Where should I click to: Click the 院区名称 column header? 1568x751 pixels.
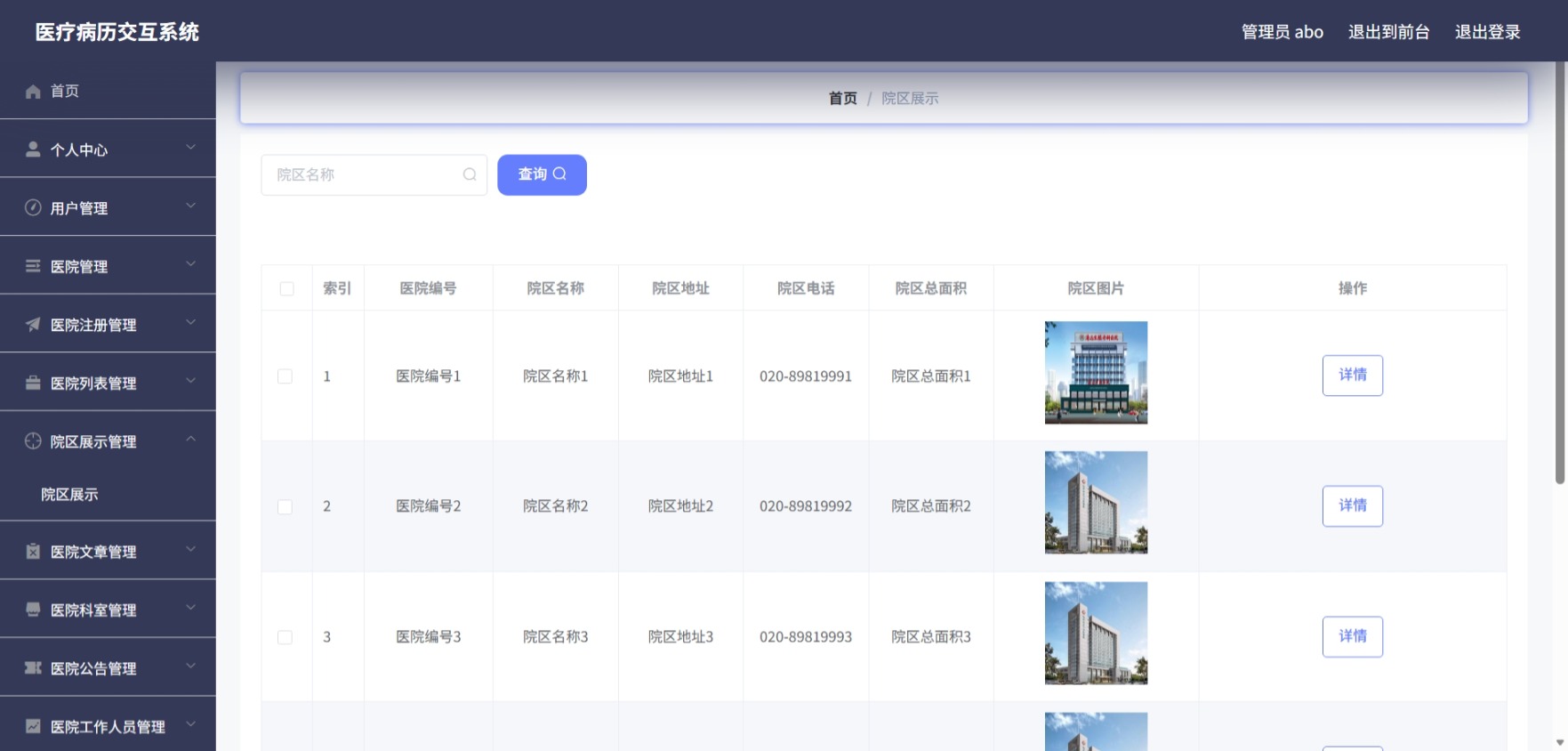pos(555,288)
